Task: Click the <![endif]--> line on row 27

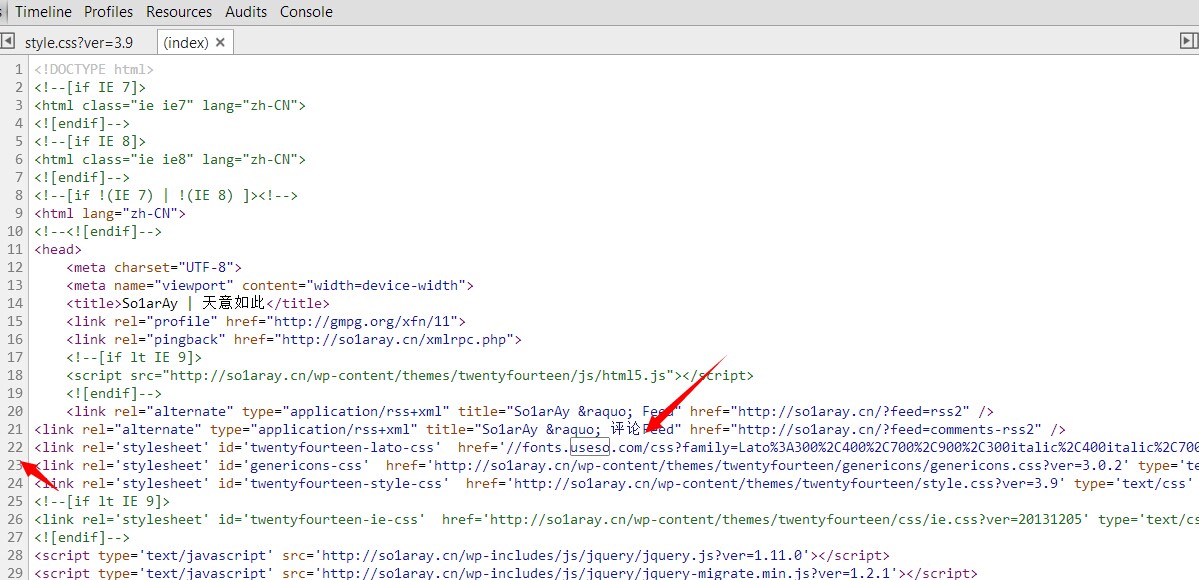Action: (x=82, y=538)
